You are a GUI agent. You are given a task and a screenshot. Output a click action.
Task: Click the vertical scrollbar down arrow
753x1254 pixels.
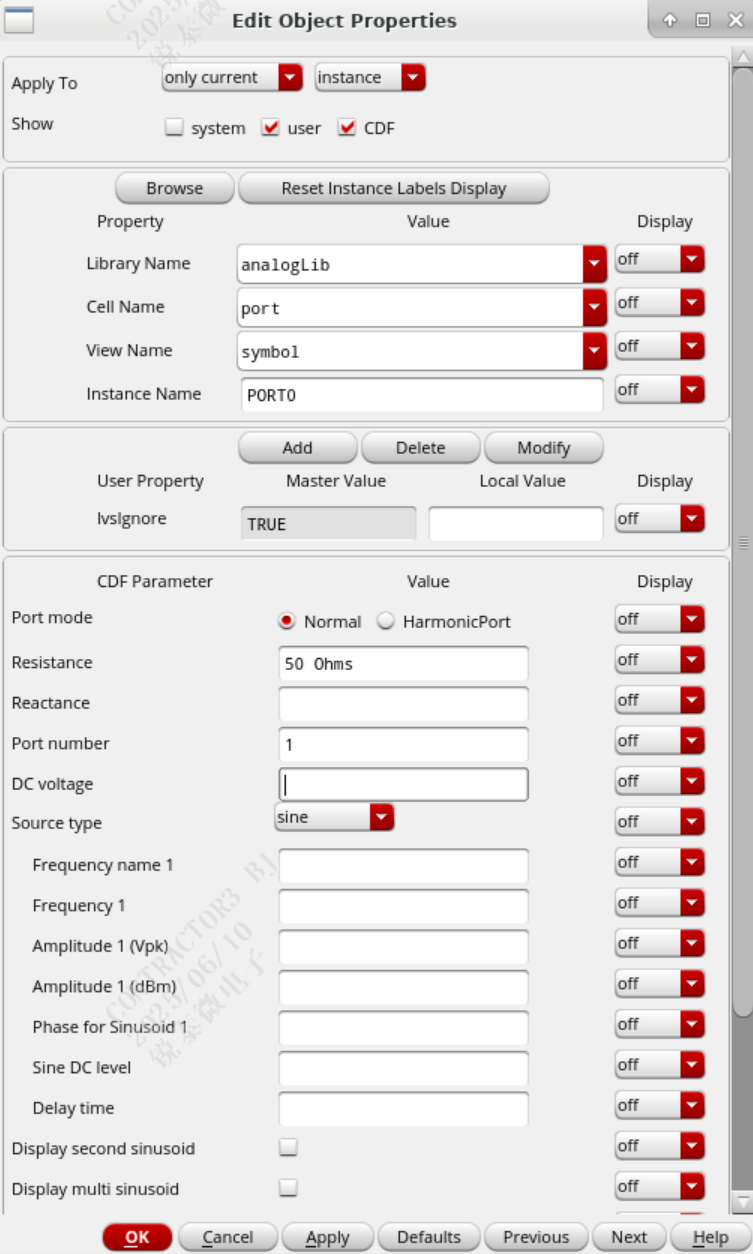click(742, 1201)
